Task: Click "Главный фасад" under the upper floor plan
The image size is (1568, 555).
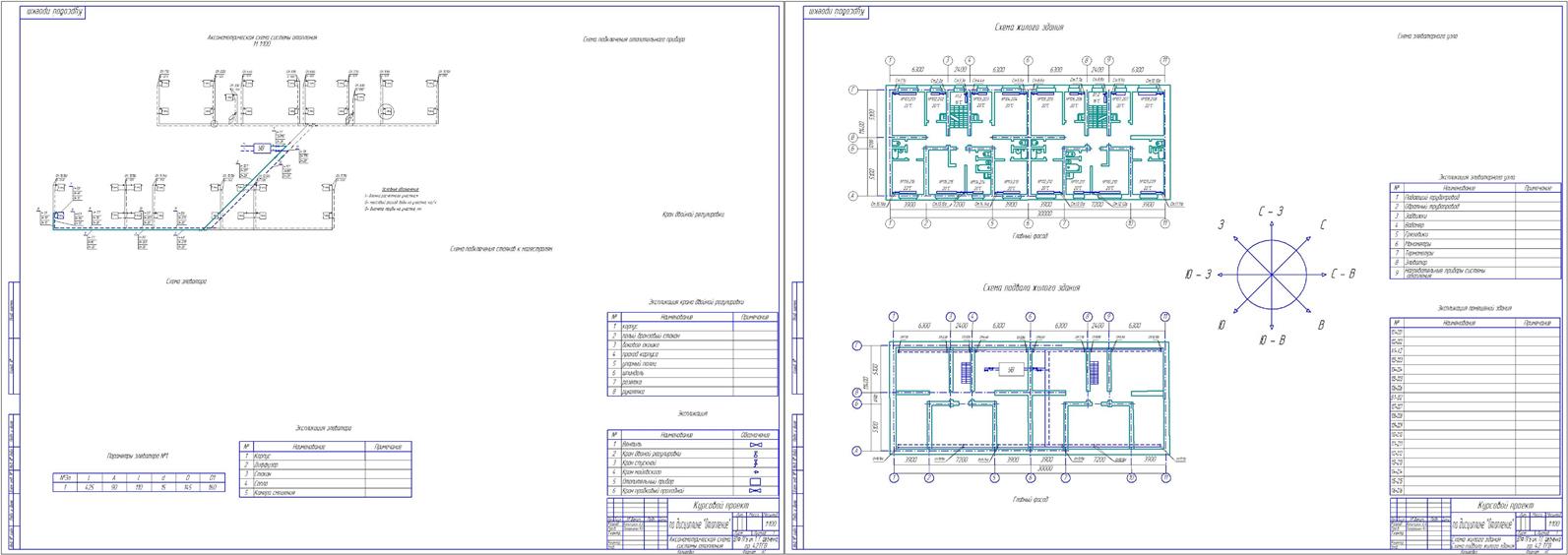Action: pyautogui.click(x=1029, y=236)
